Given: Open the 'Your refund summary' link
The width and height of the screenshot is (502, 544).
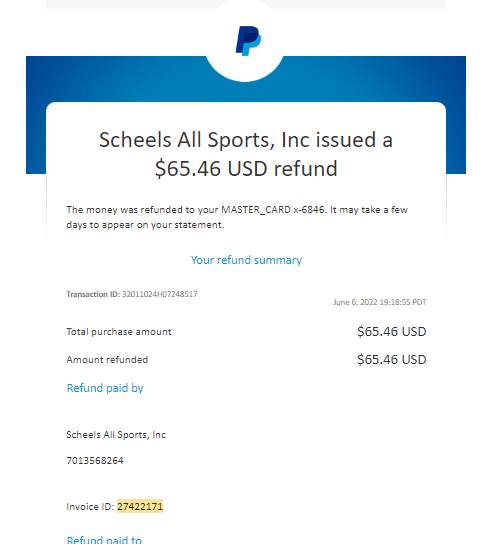Looking at the screenshot, I should coord(246,260).
